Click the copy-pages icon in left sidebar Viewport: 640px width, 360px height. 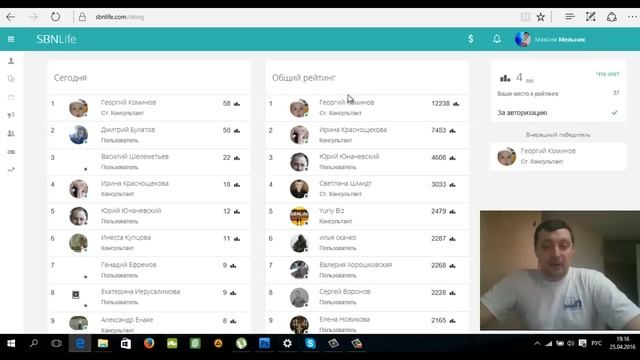pyautogui.click(x=11, y=79)
